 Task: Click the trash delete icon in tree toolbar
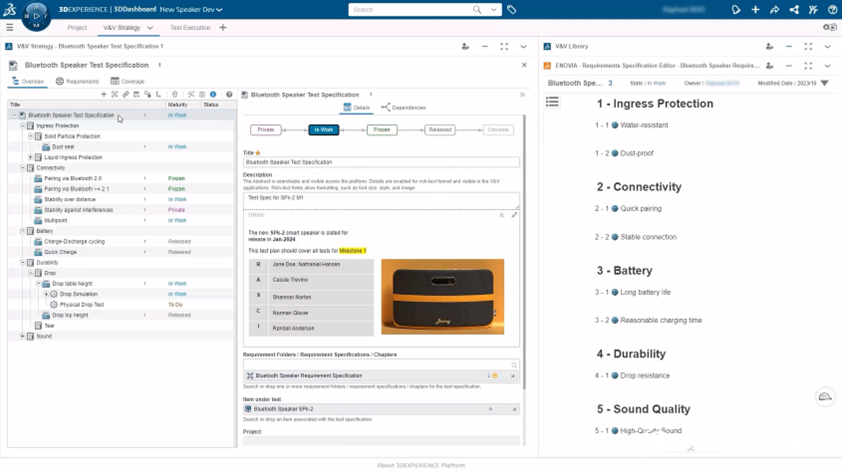(x=175, y=95)
